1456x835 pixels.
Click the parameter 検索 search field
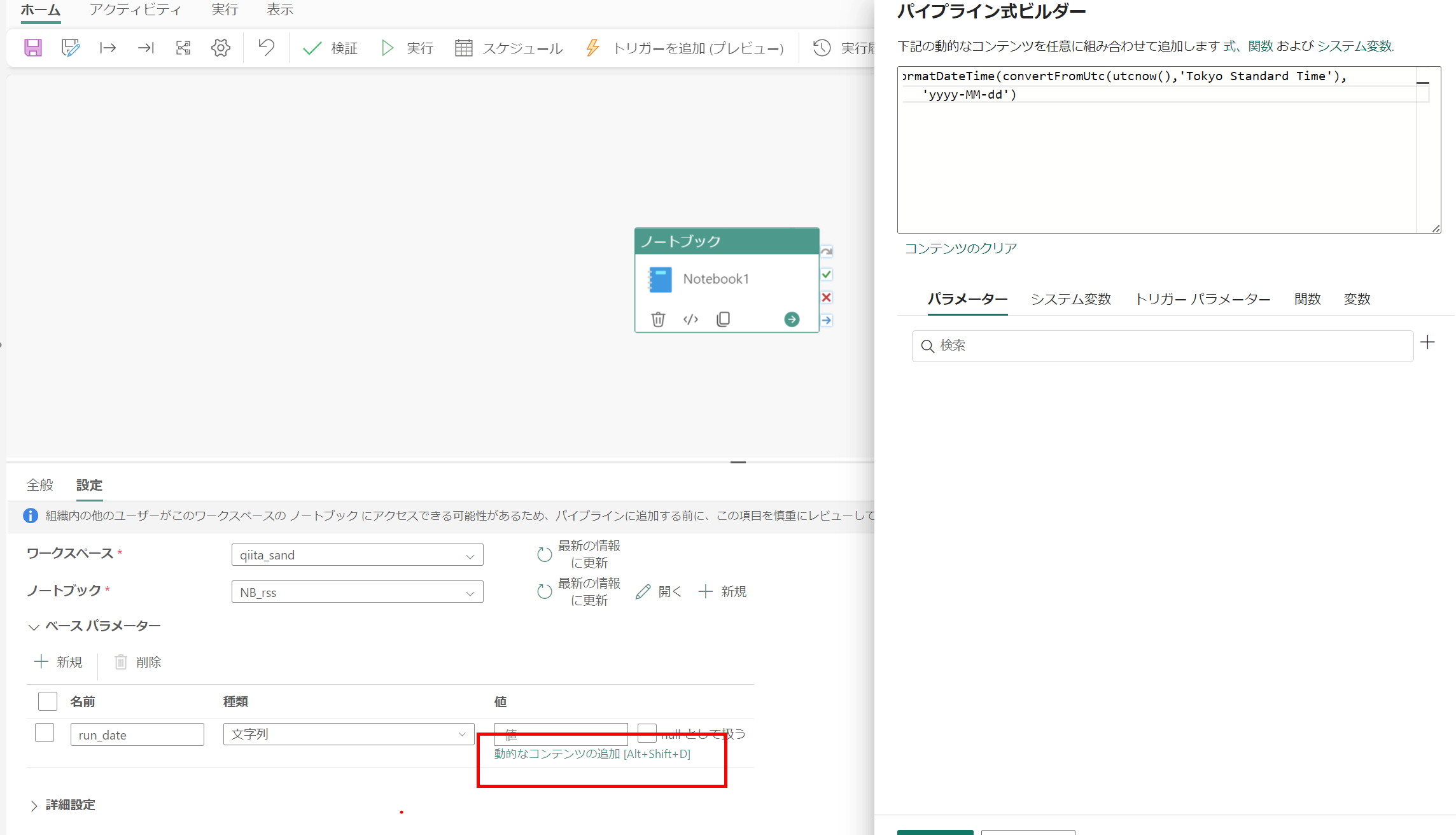(x=1162, y=346)
